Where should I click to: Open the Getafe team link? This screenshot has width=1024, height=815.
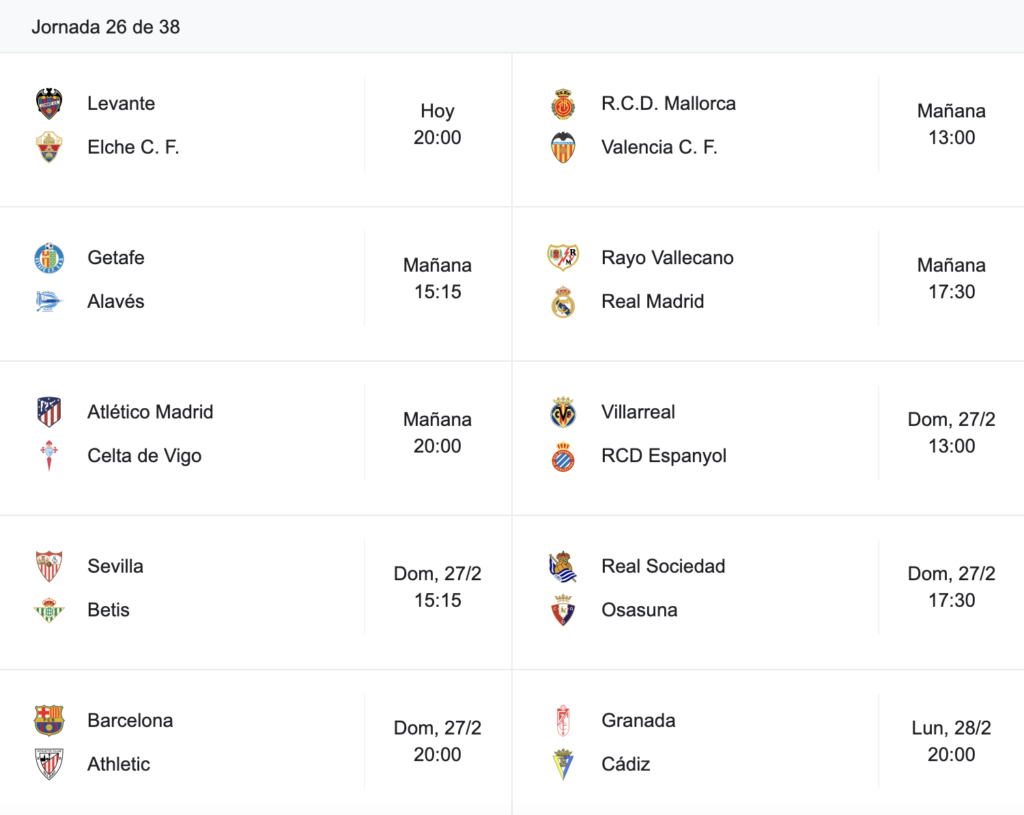[116, 257]
